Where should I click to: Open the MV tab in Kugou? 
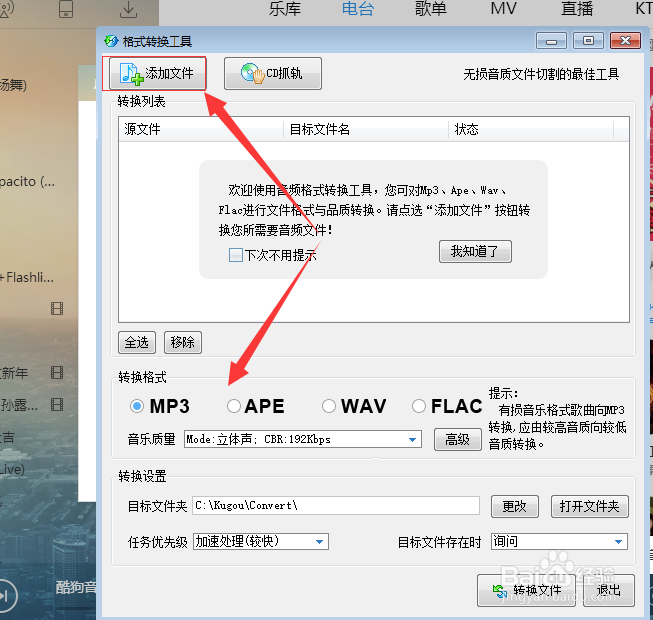[x=503, y=9]
